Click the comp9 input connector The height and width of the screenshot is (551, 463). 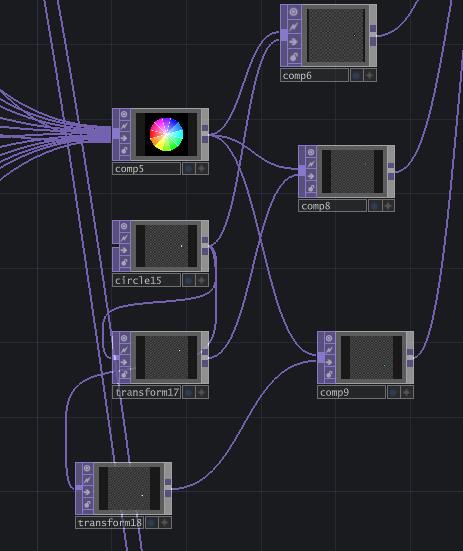(x=321, y=357)
